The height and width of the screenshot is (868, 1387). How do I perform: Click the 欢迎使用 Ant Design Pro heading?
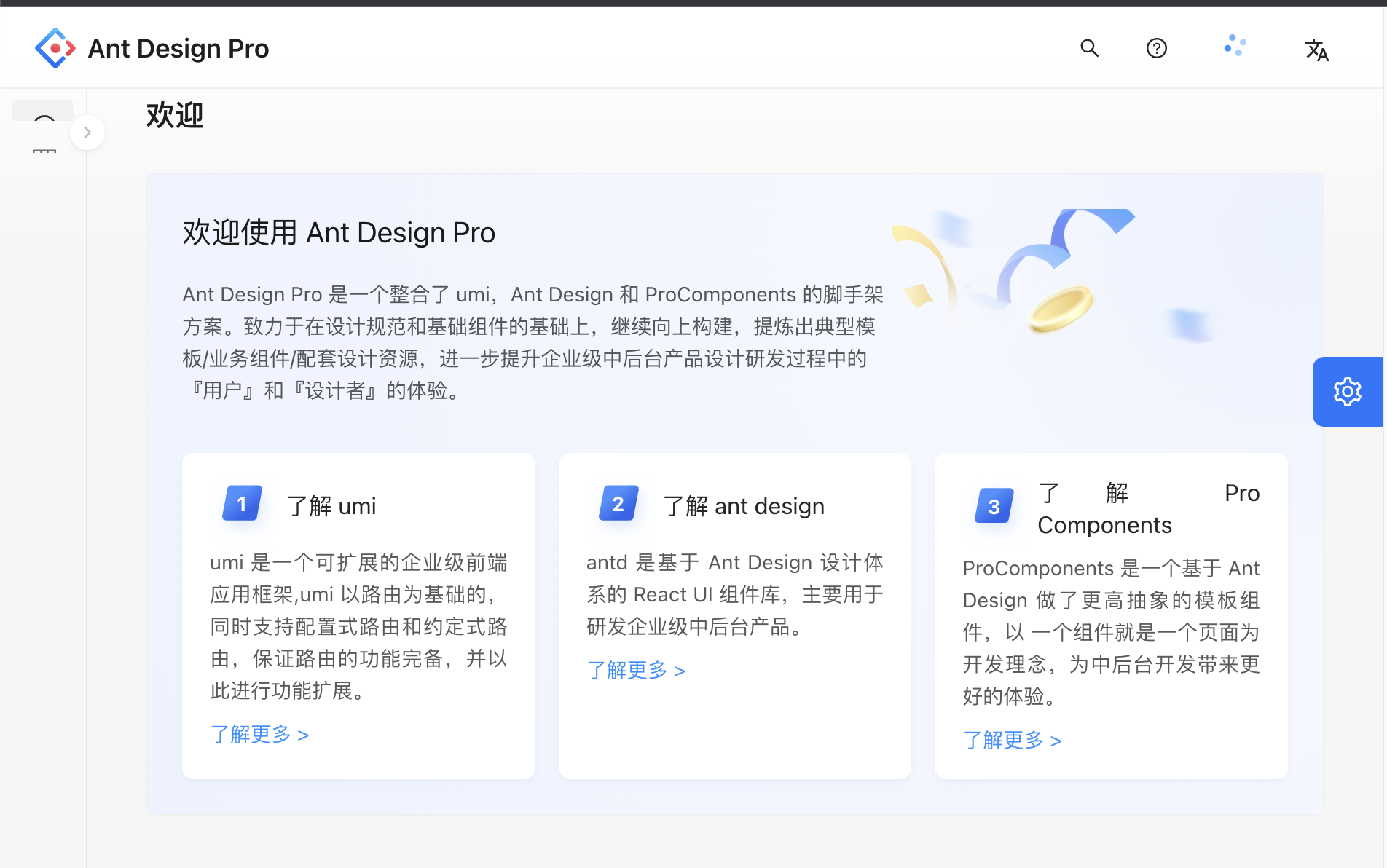339,233
